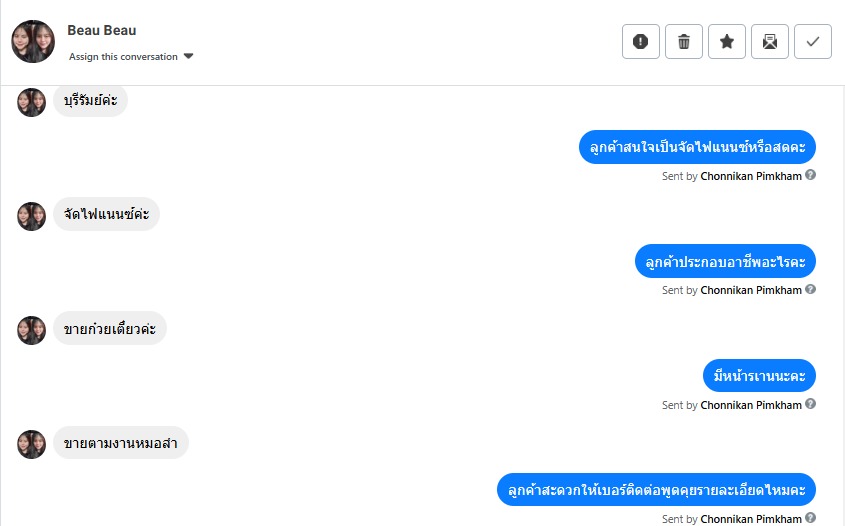Open the Assign this conversation dropdown
845x526 pixels.
[123, 57]
